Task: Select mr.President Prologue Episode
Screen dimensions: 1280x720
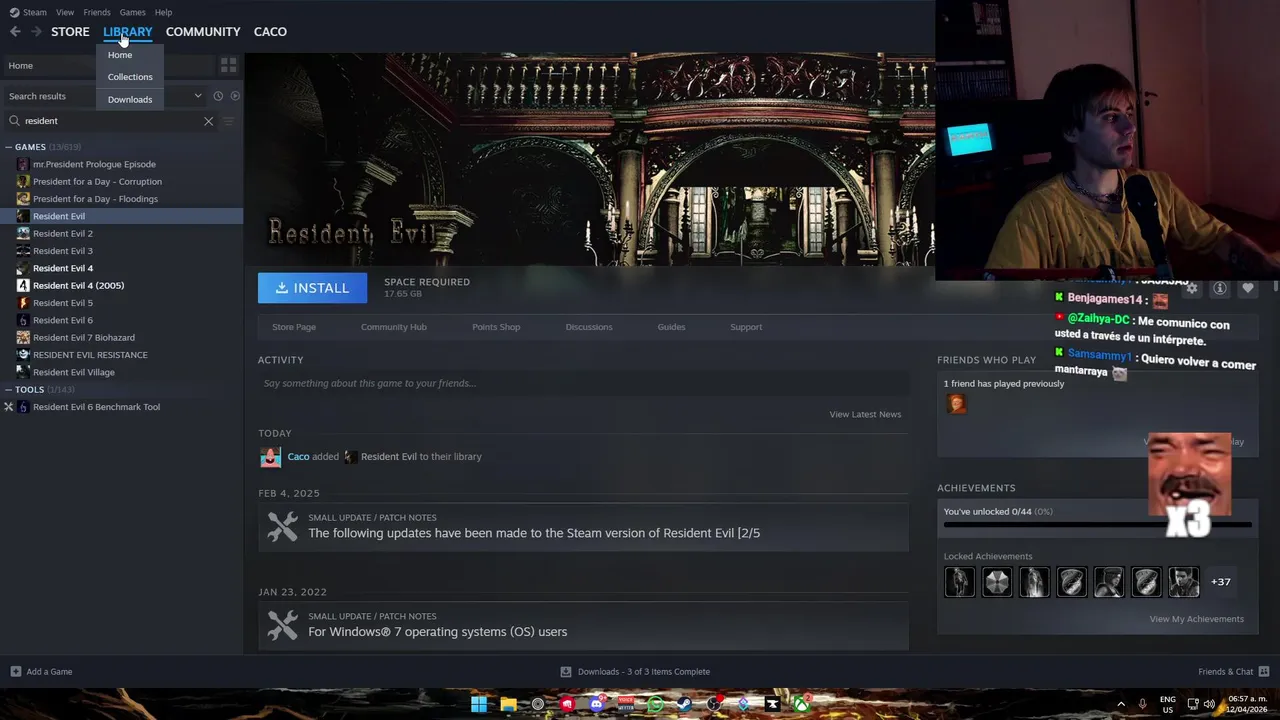Action: coord(94,164)
